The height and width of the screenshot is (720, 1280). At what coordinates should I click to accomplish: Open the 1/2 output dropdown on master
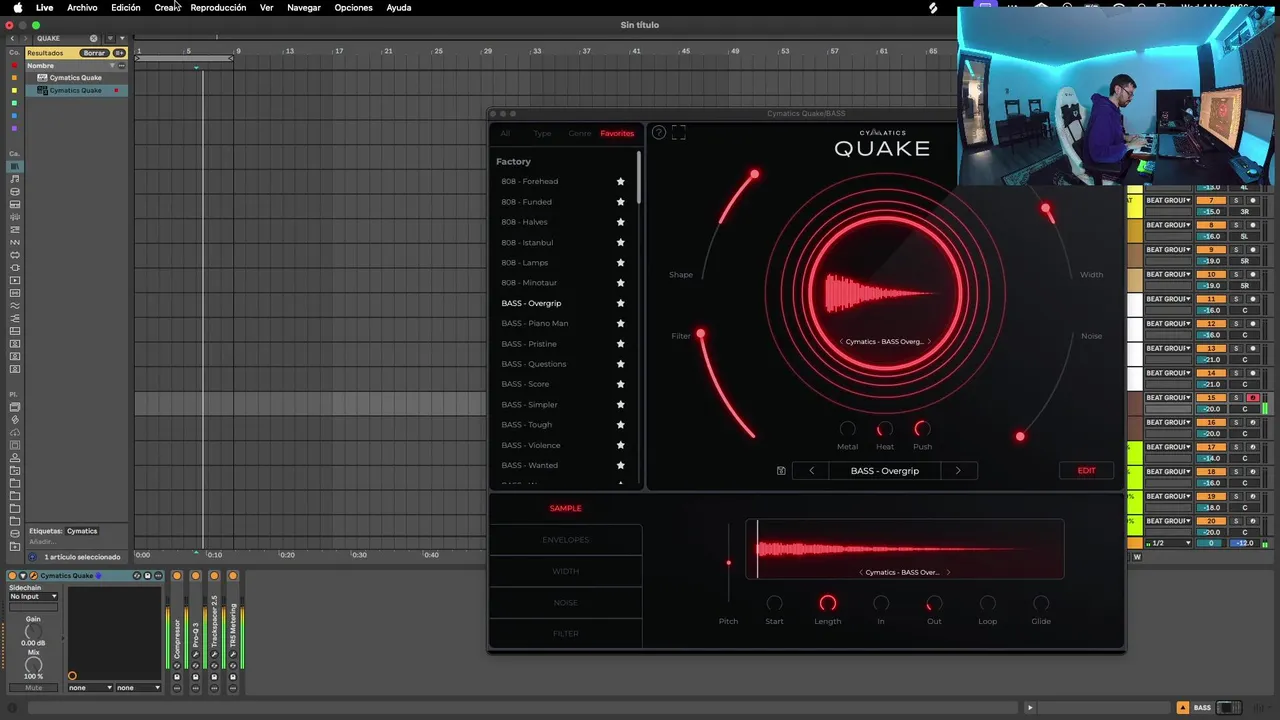(1170, 543)
